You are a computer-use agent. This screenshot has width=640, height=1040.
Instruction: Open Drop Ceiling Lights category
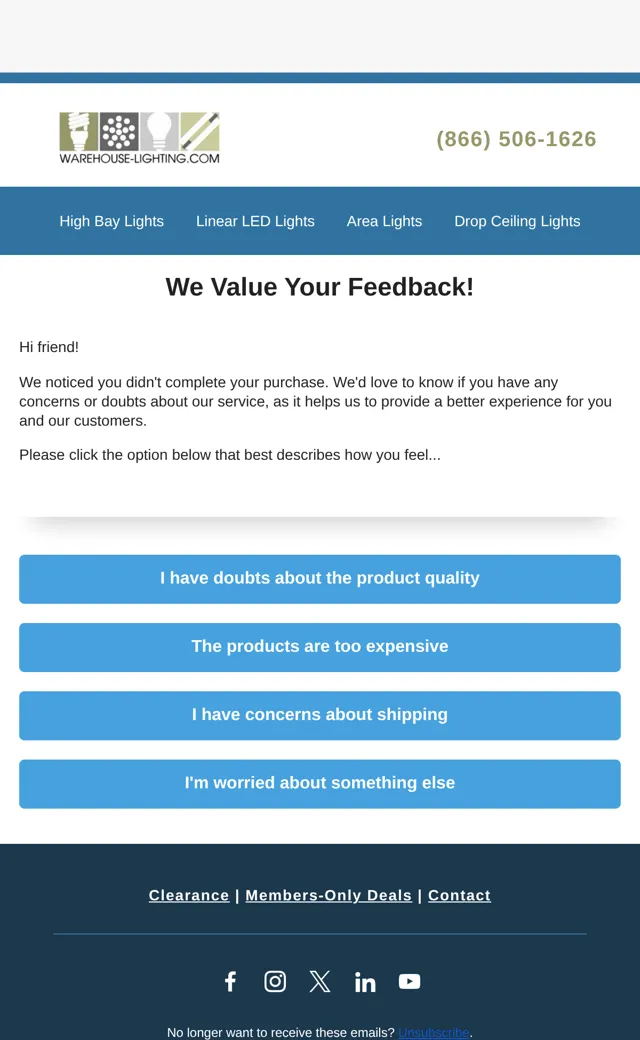click(517, 221)
